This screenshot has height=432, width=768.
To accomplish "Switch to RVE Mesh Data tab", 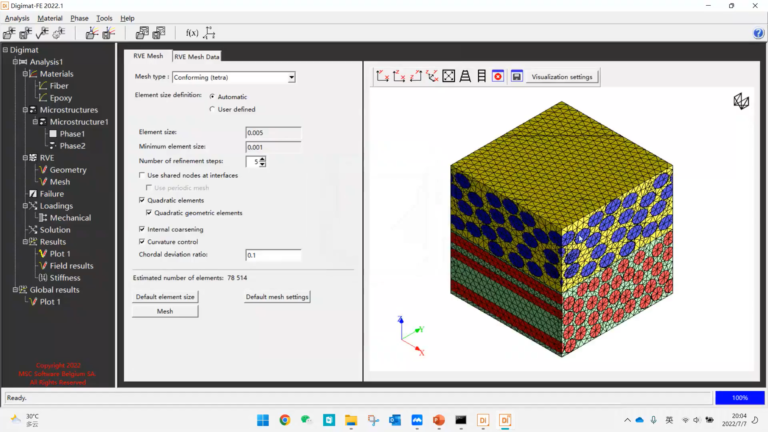I will point(197,56).
